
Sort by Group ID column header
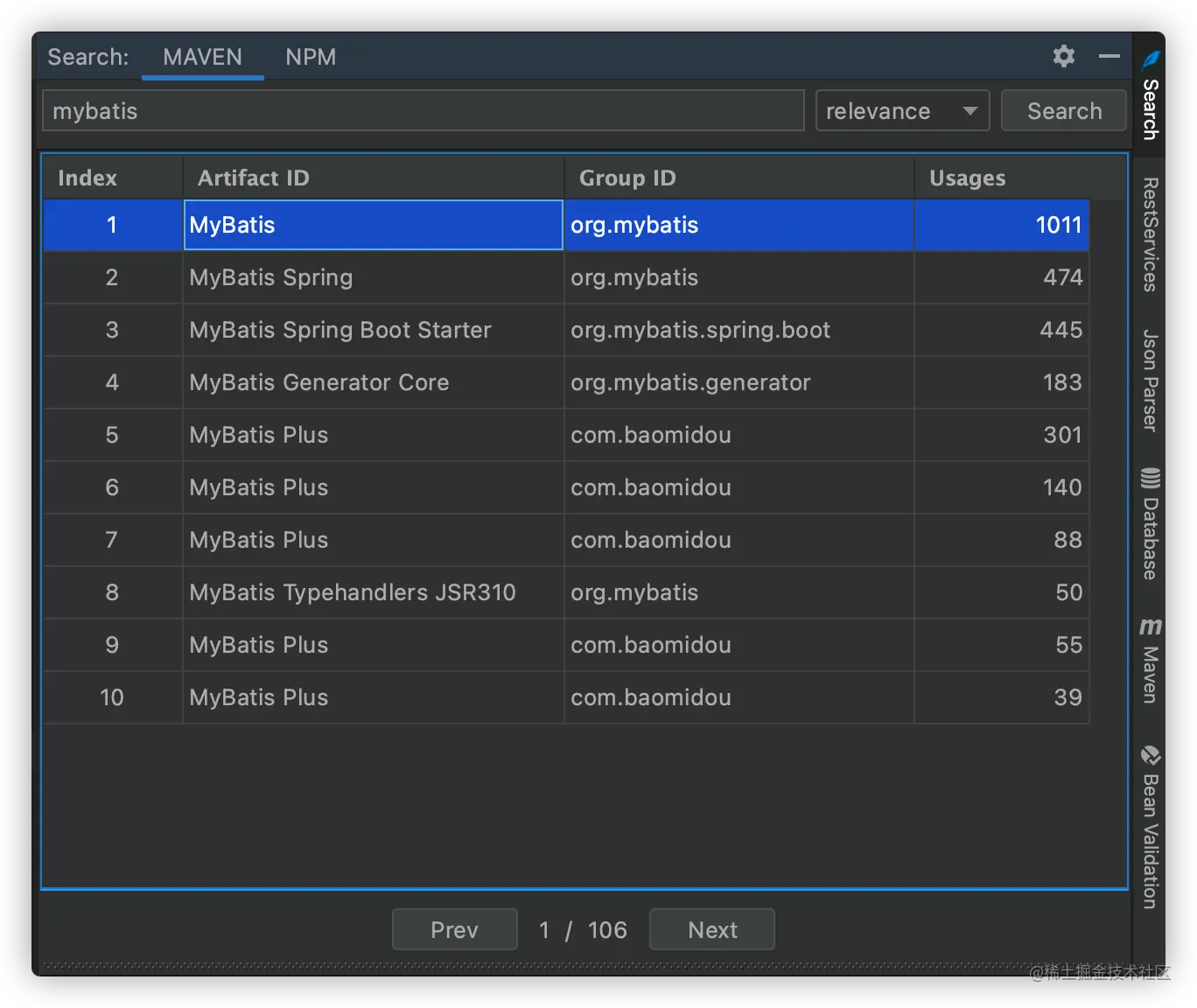point(739,178)
